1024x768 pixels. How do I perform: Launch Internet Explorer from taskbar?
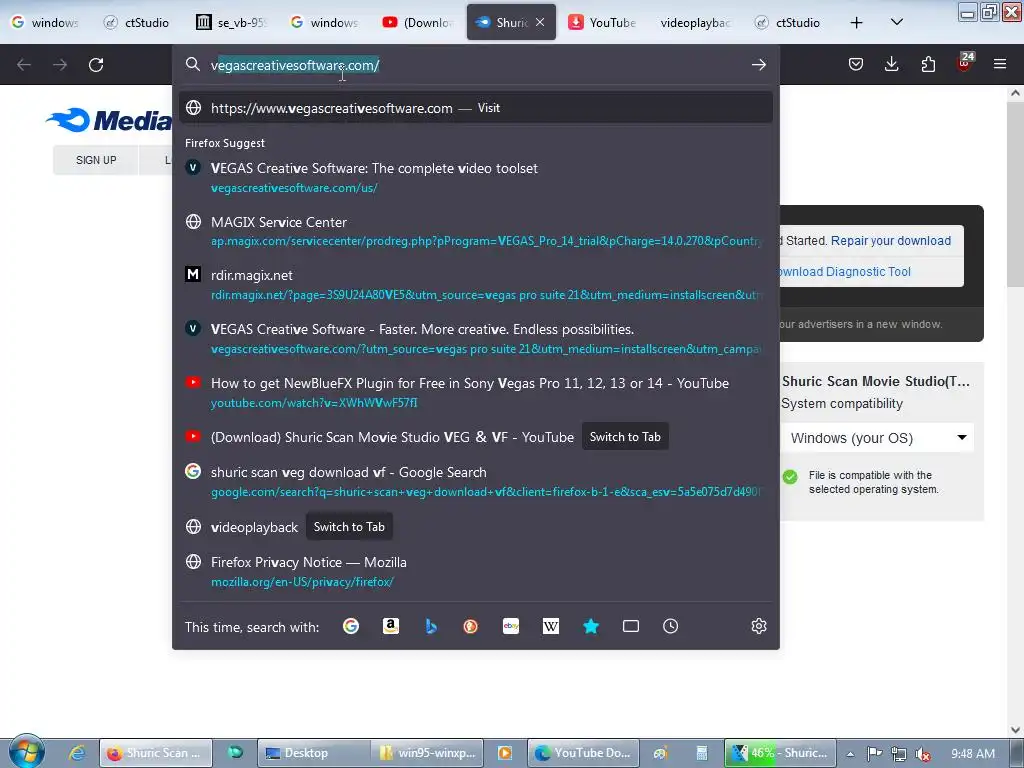point(77,753)
